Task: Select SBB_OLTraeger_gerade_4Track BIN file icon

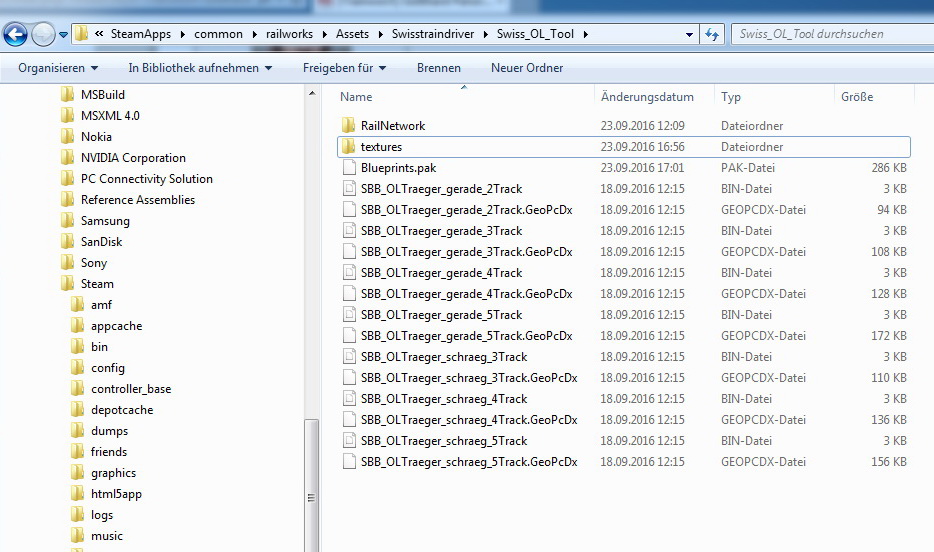Action: click(x=349, y=273)
